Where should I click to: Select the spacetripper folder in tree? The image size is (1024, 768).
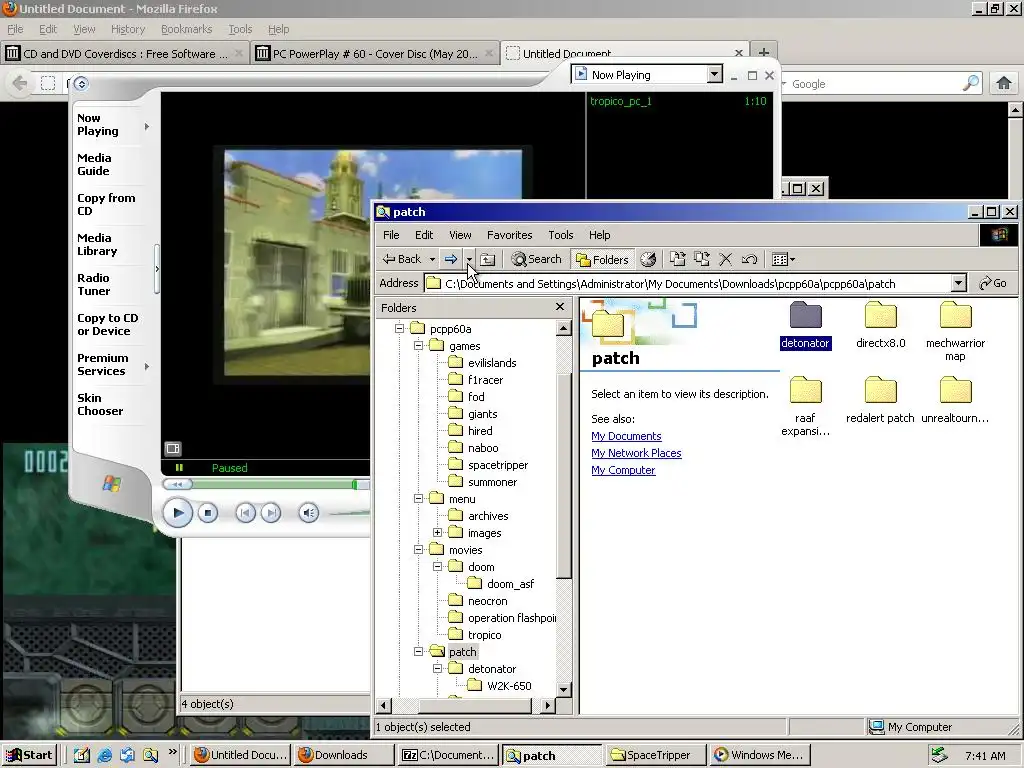click(x=498, y=465)
